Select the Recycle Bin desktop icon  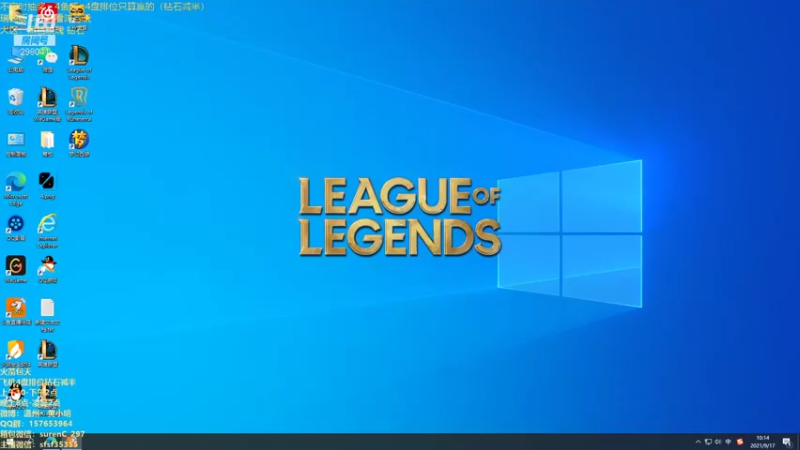pyautogui.click(x=16, y=101)
